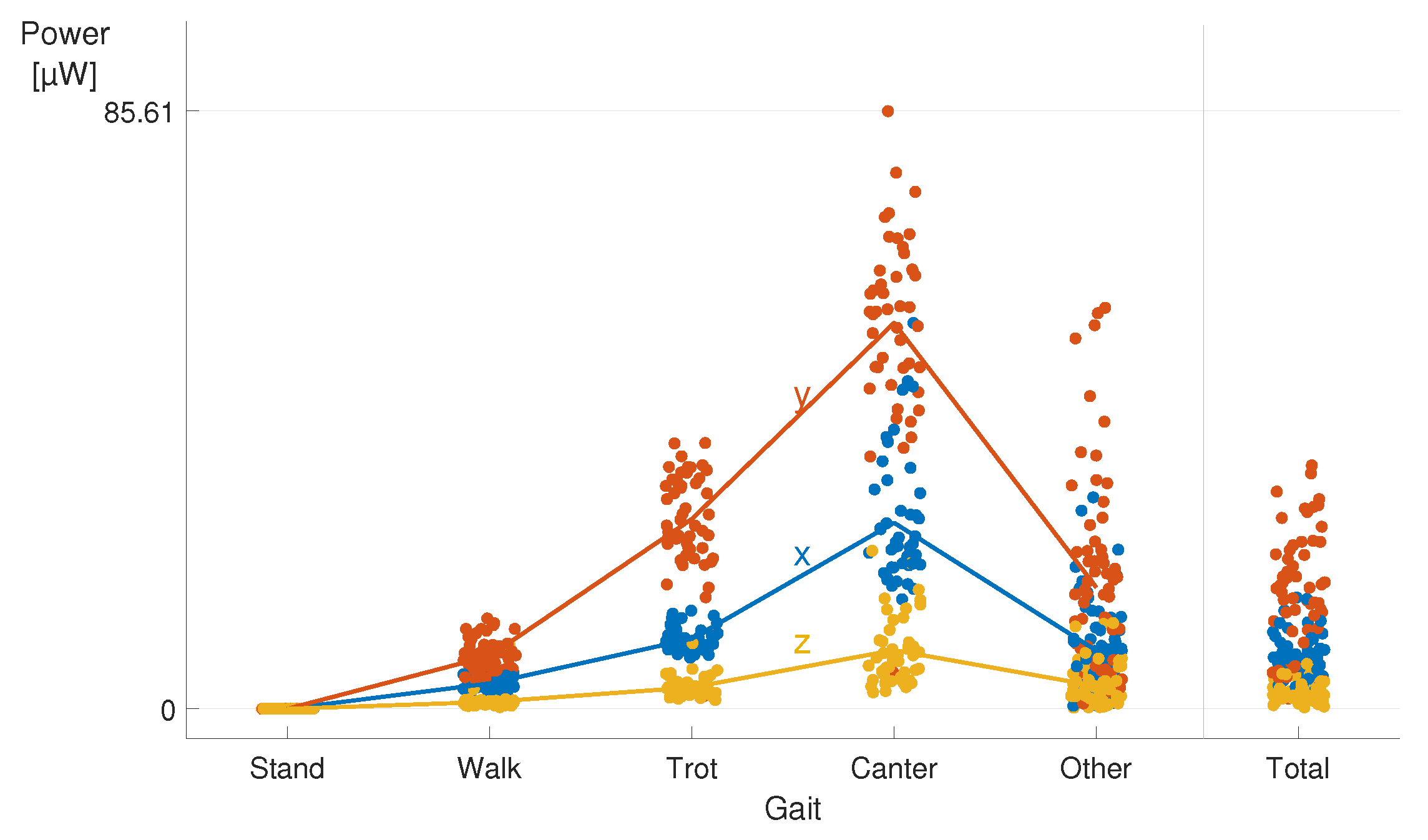Image resolution: width=1428 pixels, height=840 pixels.
Task: Click the highest orange point above Walk
Action: click(487, 618)
